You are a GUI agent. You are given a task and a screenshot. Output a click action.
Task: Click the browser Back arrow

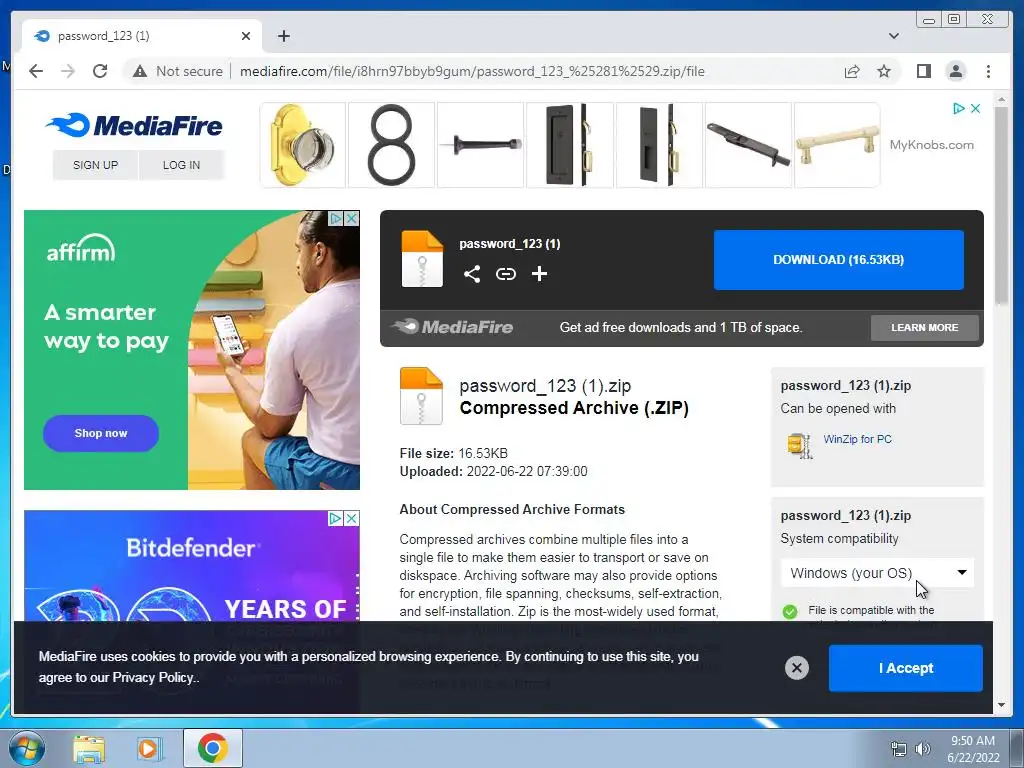pos(36,71)
